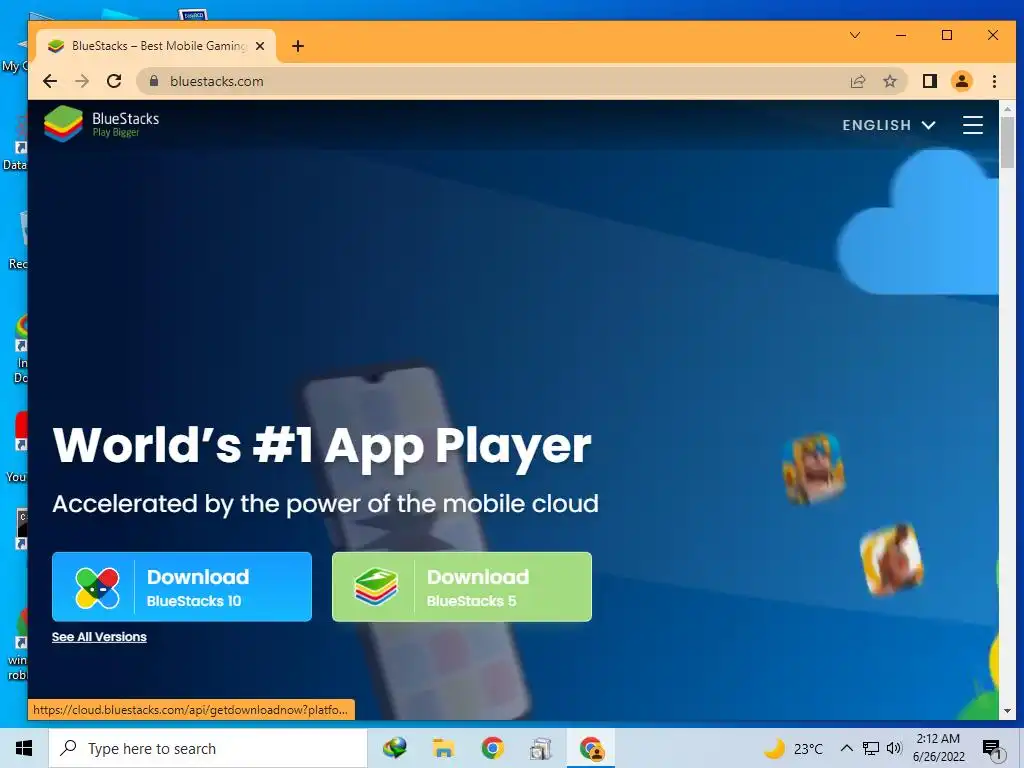The width and height of the screenshot is (1024, 768).
Task: Open the network icon in system tray
Action: pyautogui.click(x=871, y=748)
